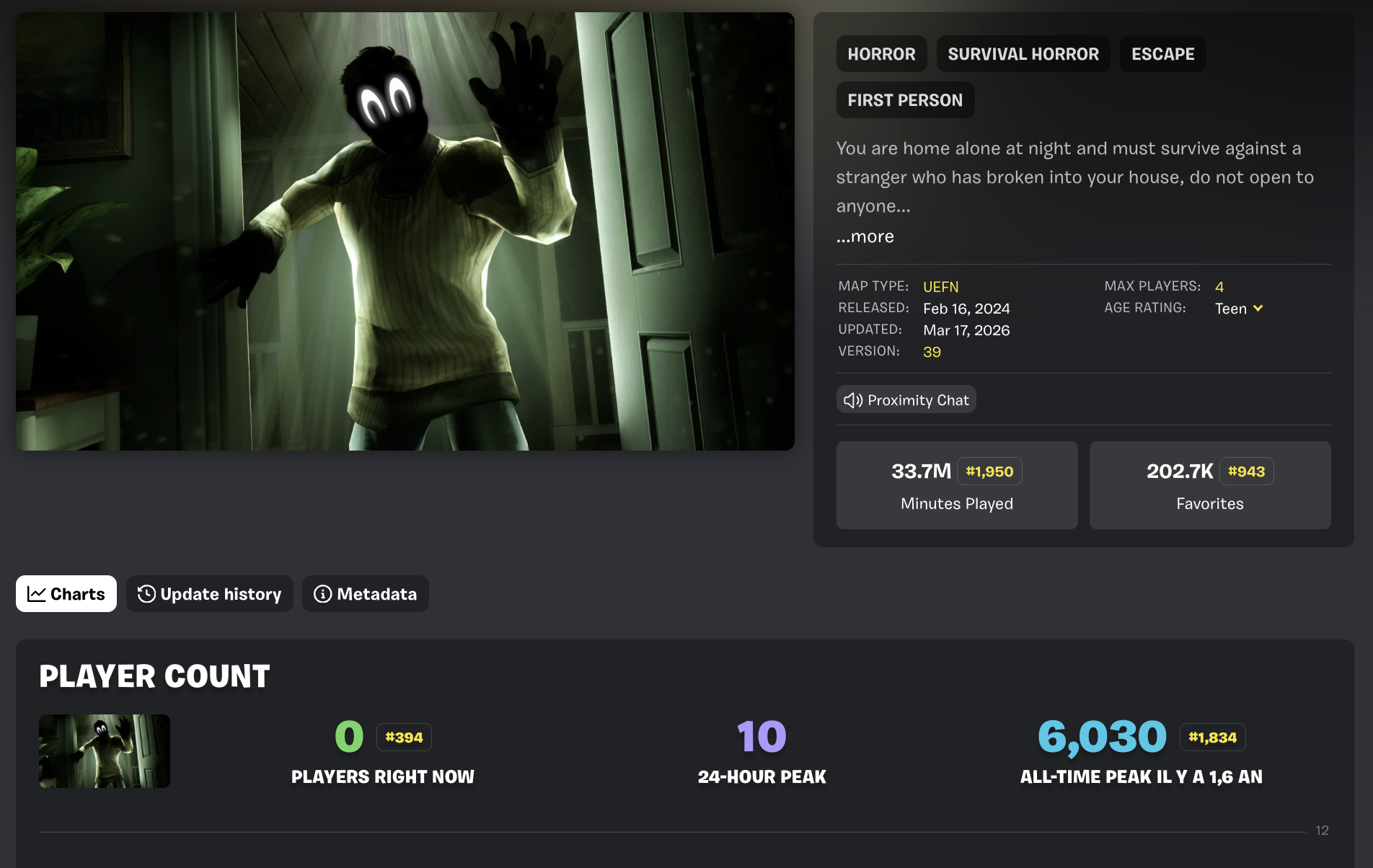This screenshot has height=868, width=1373.
Task: Click the UEFN map type link
Action: tap(941, 287)
